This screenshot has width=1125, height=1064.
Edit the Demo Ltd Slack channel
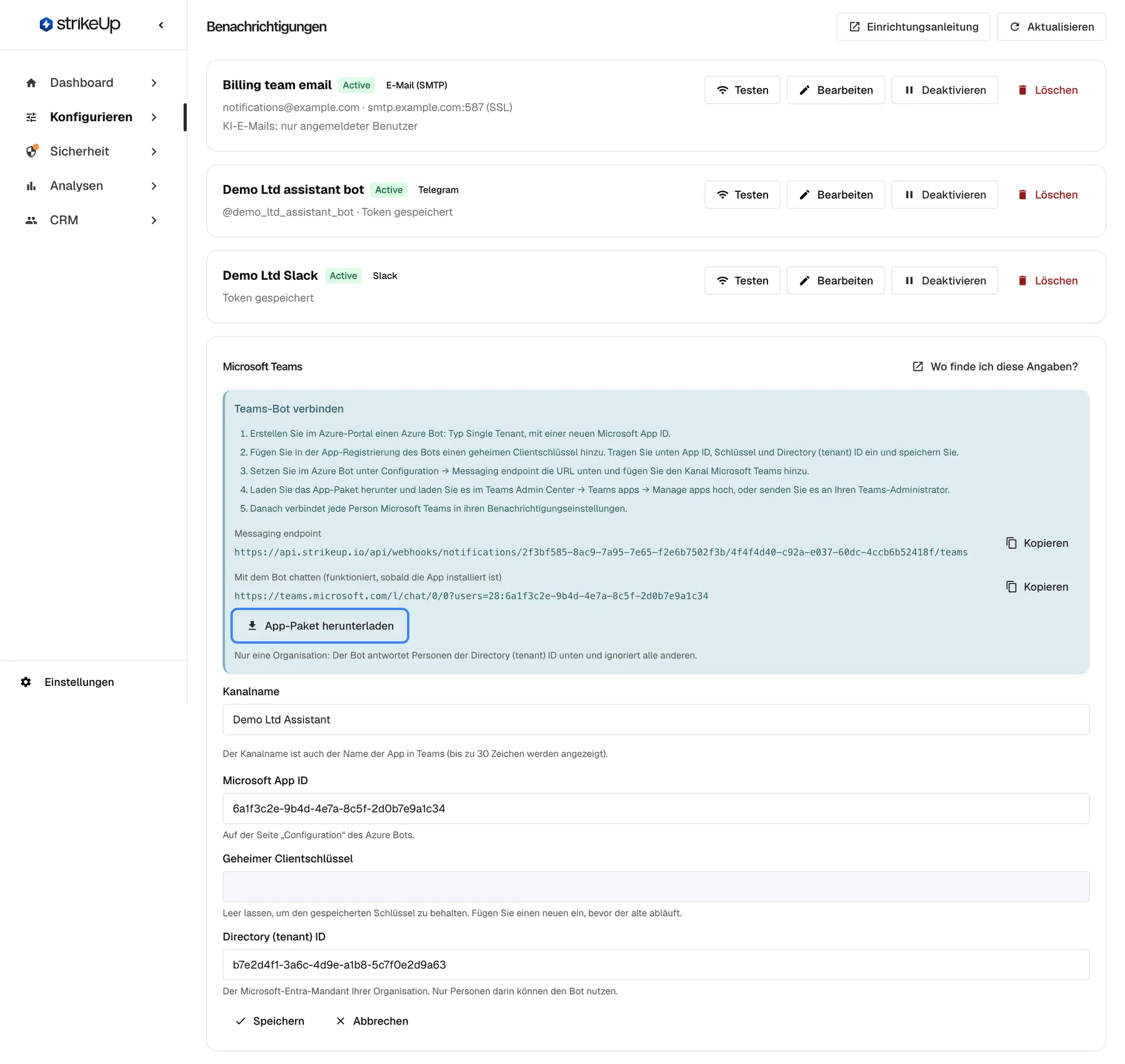point(836,281)
